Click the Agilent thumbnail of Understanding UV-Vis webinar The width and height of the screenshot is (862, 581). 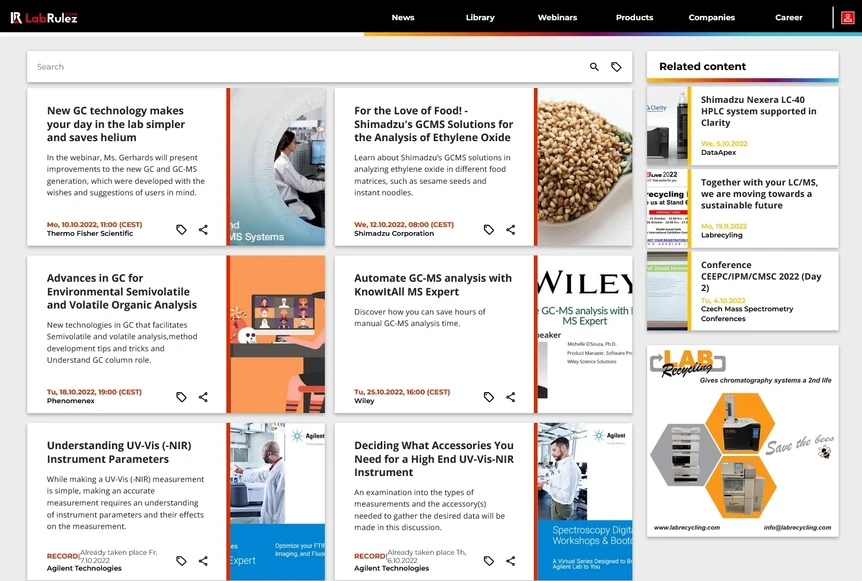click(x=278, y=501)
